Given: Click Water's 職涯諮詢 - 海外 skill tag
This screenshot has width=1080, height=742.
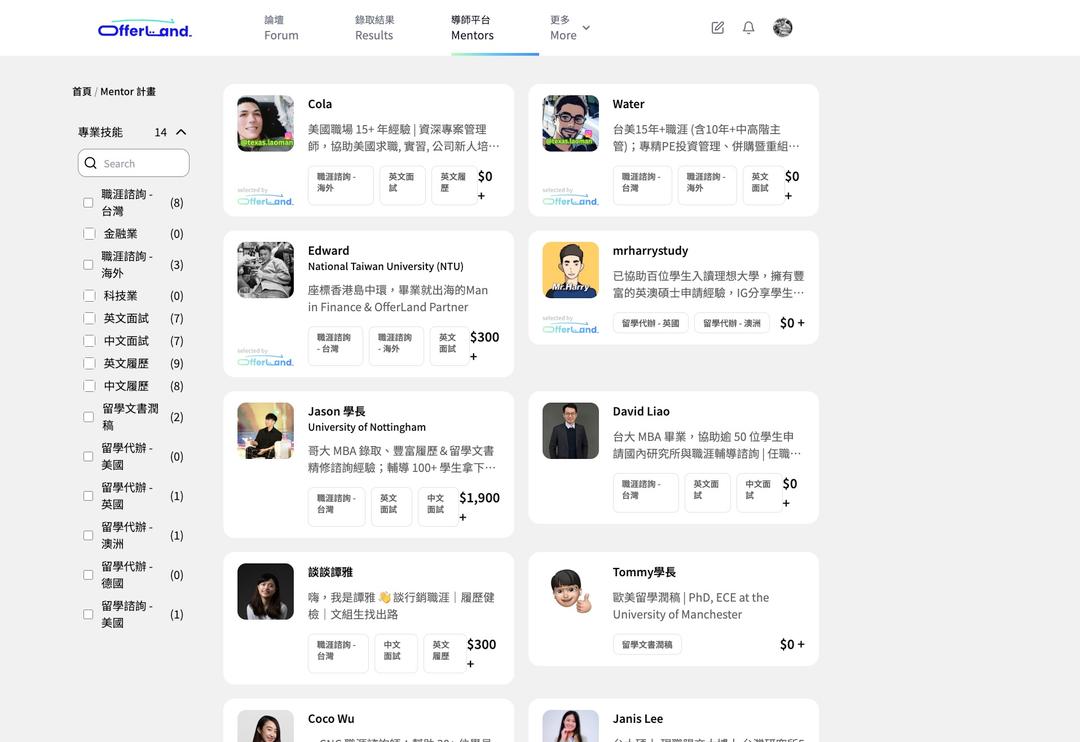Looking at the screenshot, I should (707, 185).
